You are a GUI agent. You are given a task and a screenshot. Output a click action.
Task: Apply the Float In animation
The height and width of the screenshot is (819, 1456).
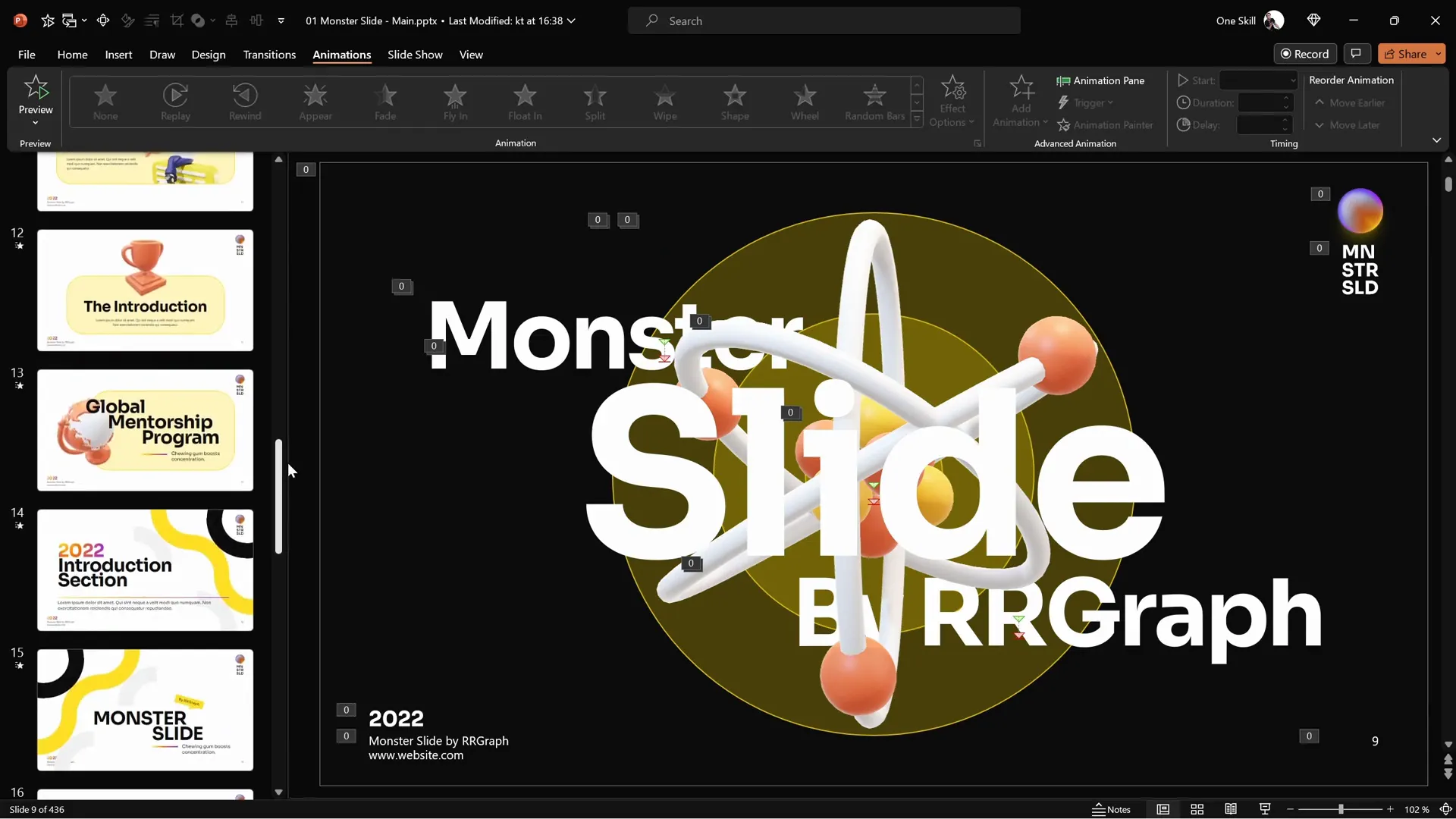pos(525,102)
